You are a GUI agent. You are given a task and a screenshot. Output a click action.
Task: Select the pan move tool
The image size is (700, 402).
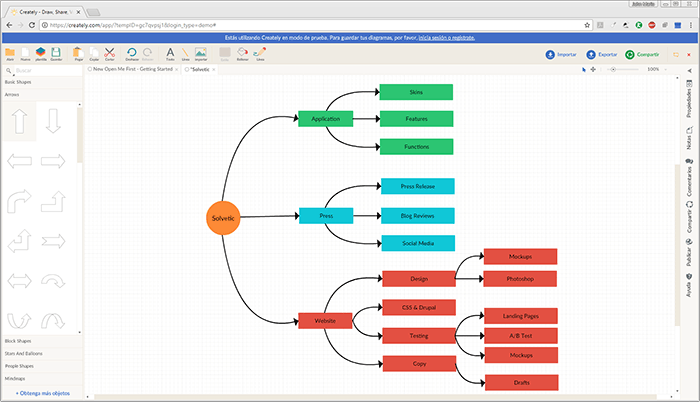coord(593,69)
